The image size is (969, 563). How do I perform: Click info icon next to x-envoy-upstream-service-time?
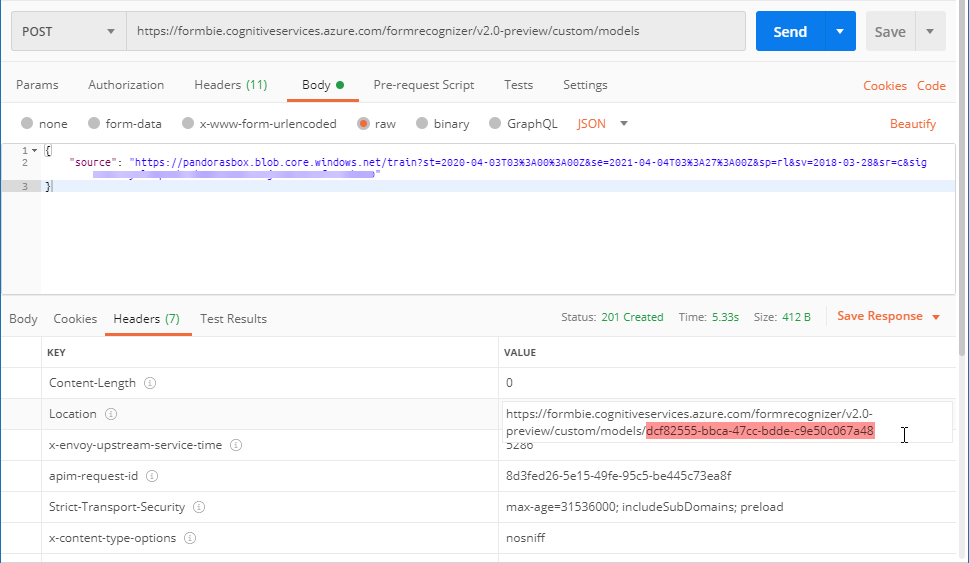(235, 445)
